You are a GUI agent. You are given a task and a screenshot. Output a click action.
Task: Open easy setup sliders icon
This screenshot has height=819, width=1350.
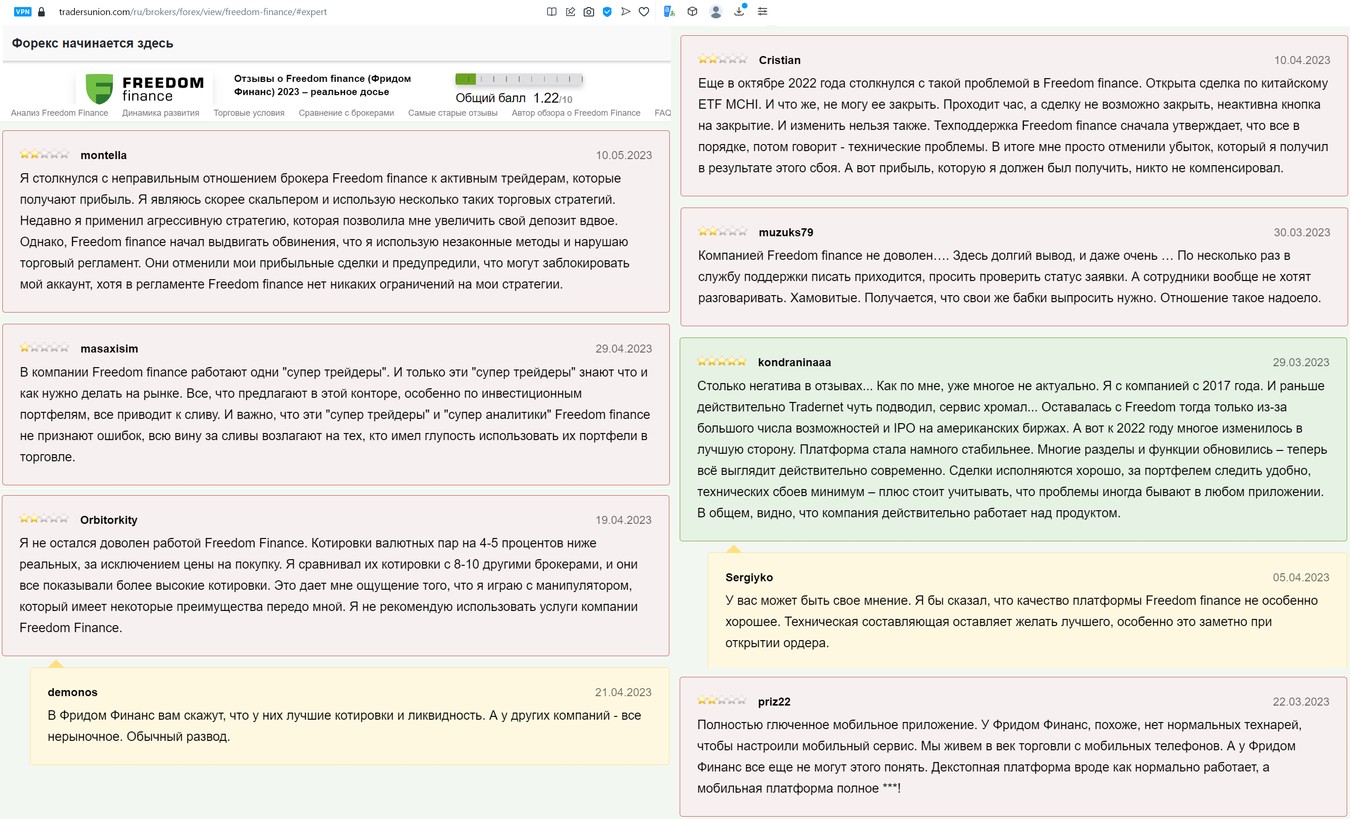click(763, 12)
